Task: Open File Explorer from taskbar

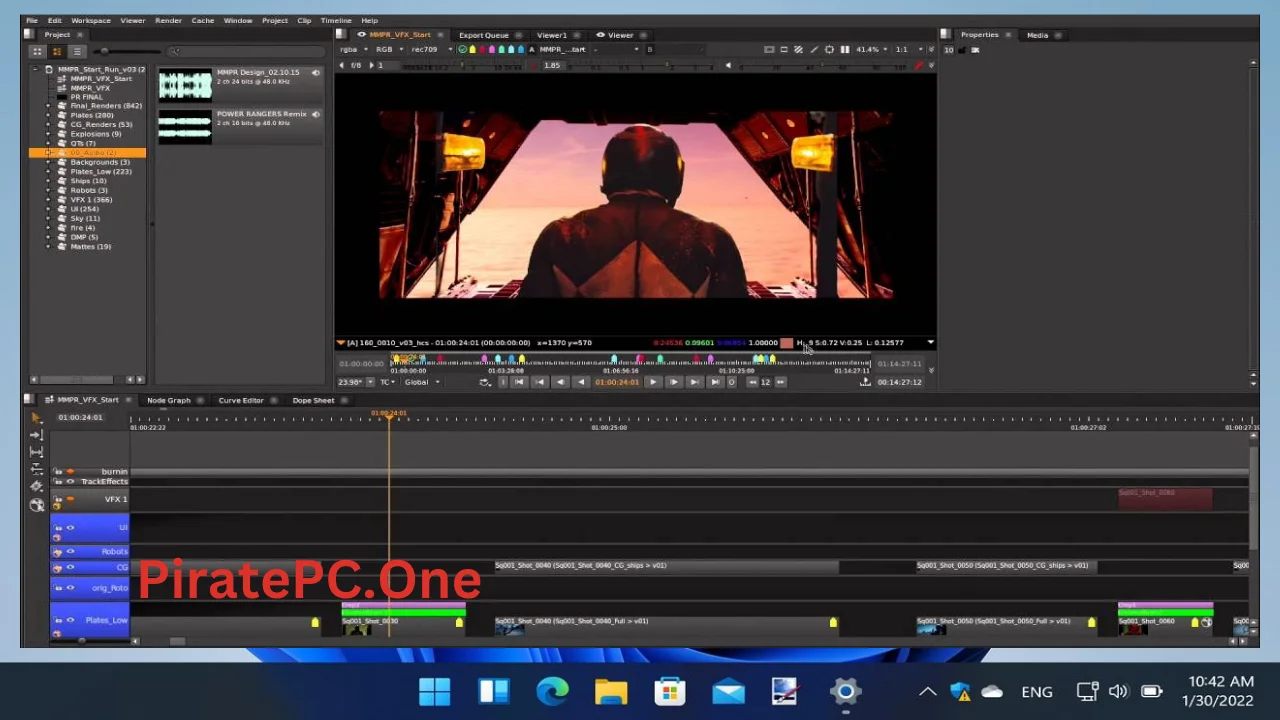Action: tap(611, 691)
